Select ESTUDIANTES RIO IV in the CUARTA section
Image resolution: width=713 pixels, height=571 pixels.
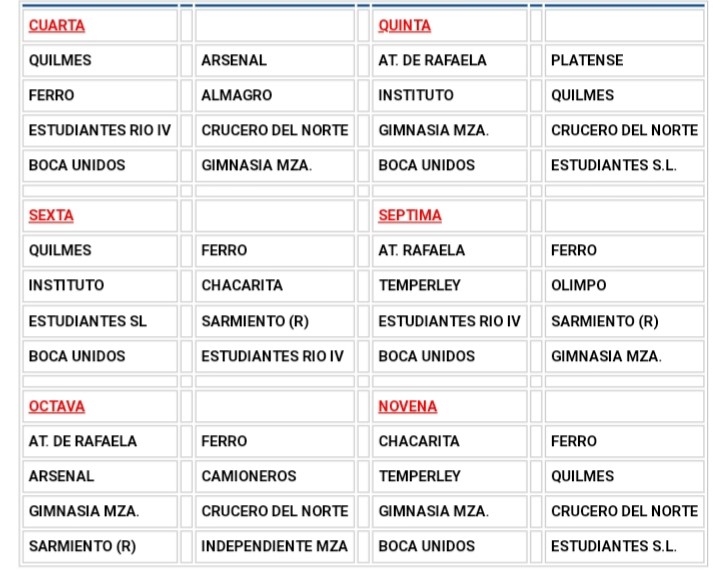click(x=100, y=130)
